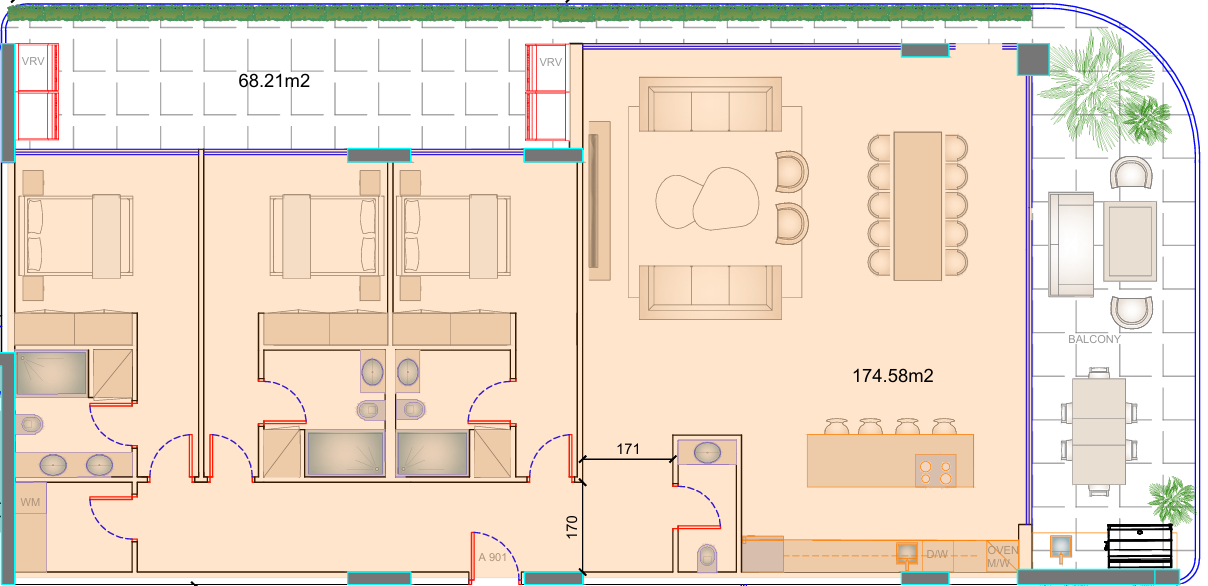
Task: Select the WM washing machine label
Action: [x=30, y=500]
